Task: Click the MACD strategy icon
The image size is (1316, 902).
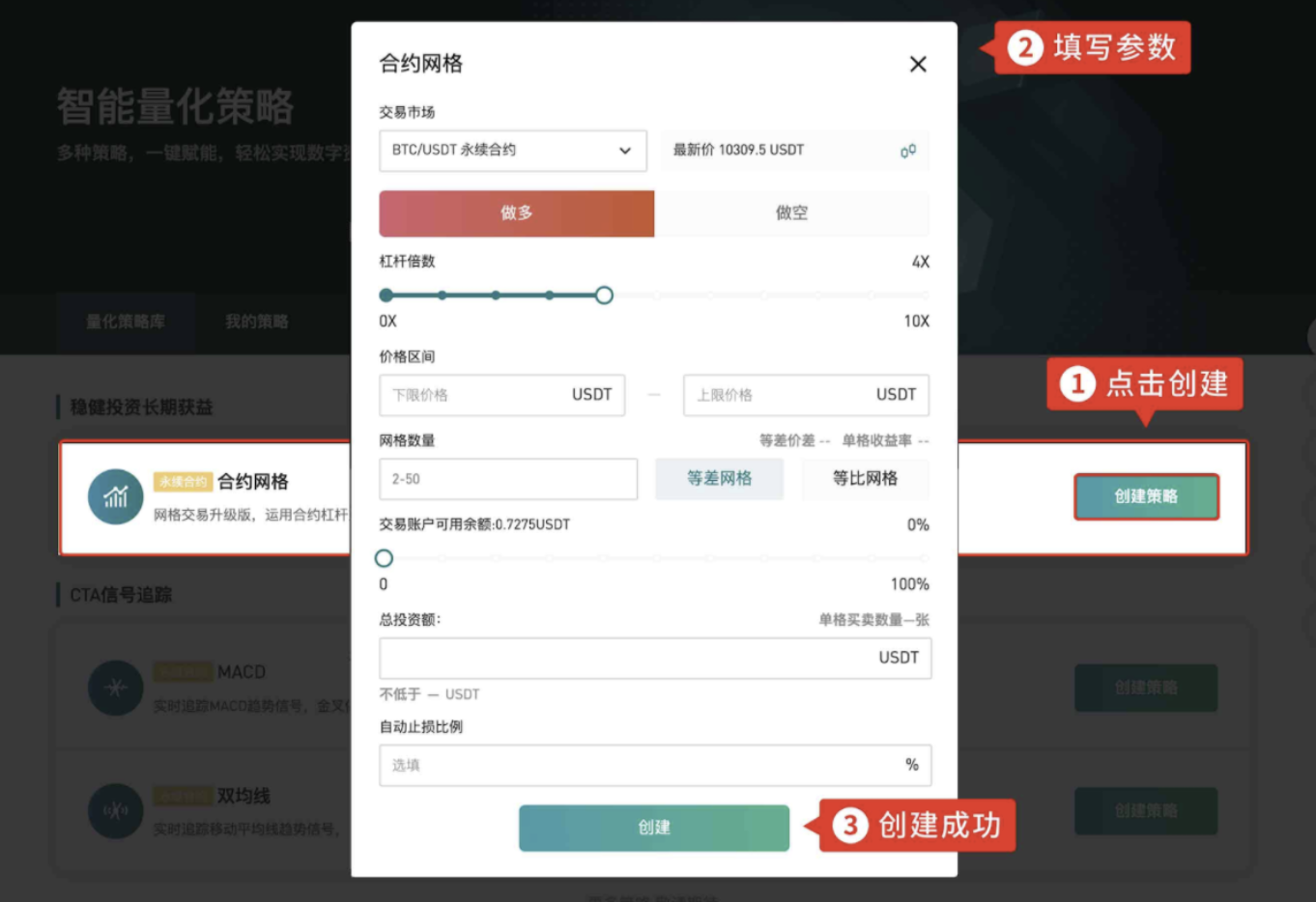Action: 116,688
